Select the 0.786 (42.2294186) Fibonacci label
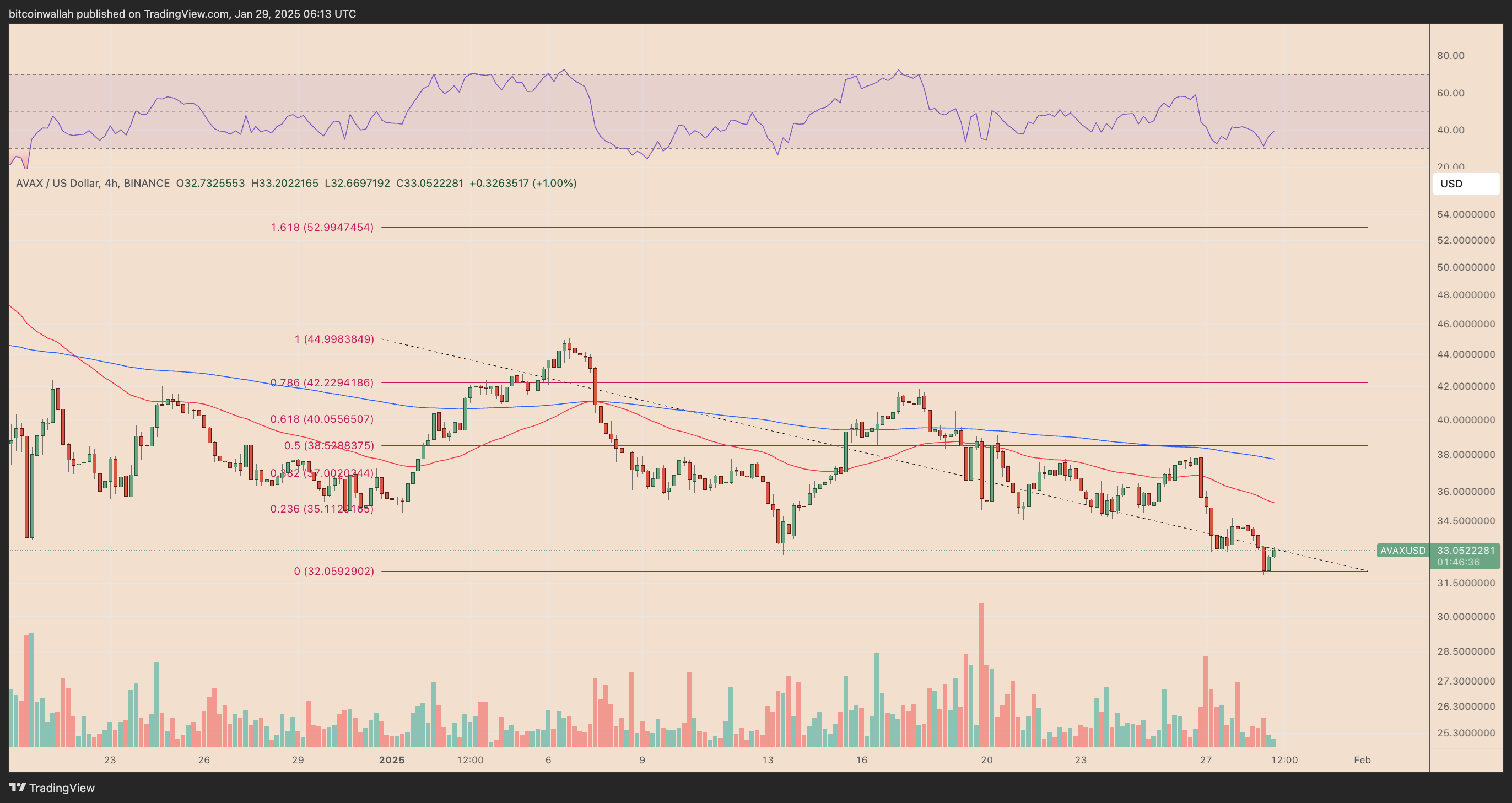 tap(322, 382)
